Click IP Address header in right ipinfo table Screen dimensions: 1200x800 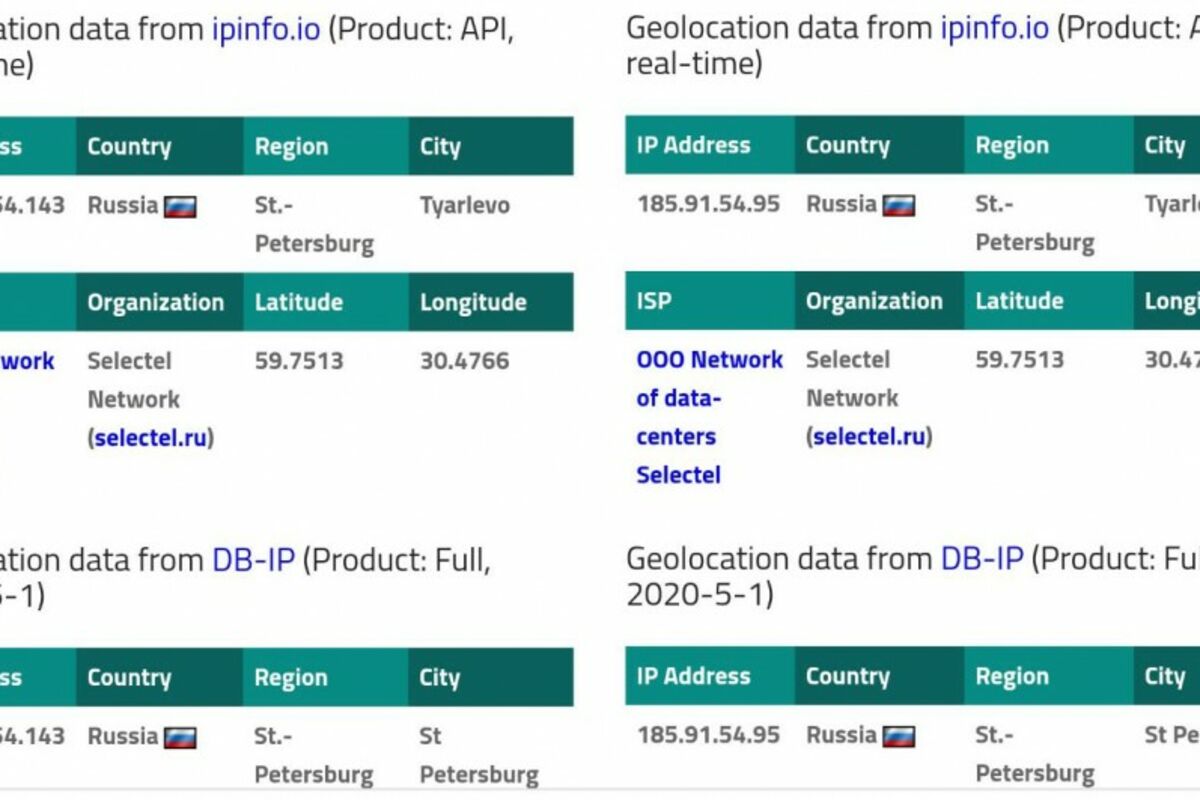coord(693,145)
